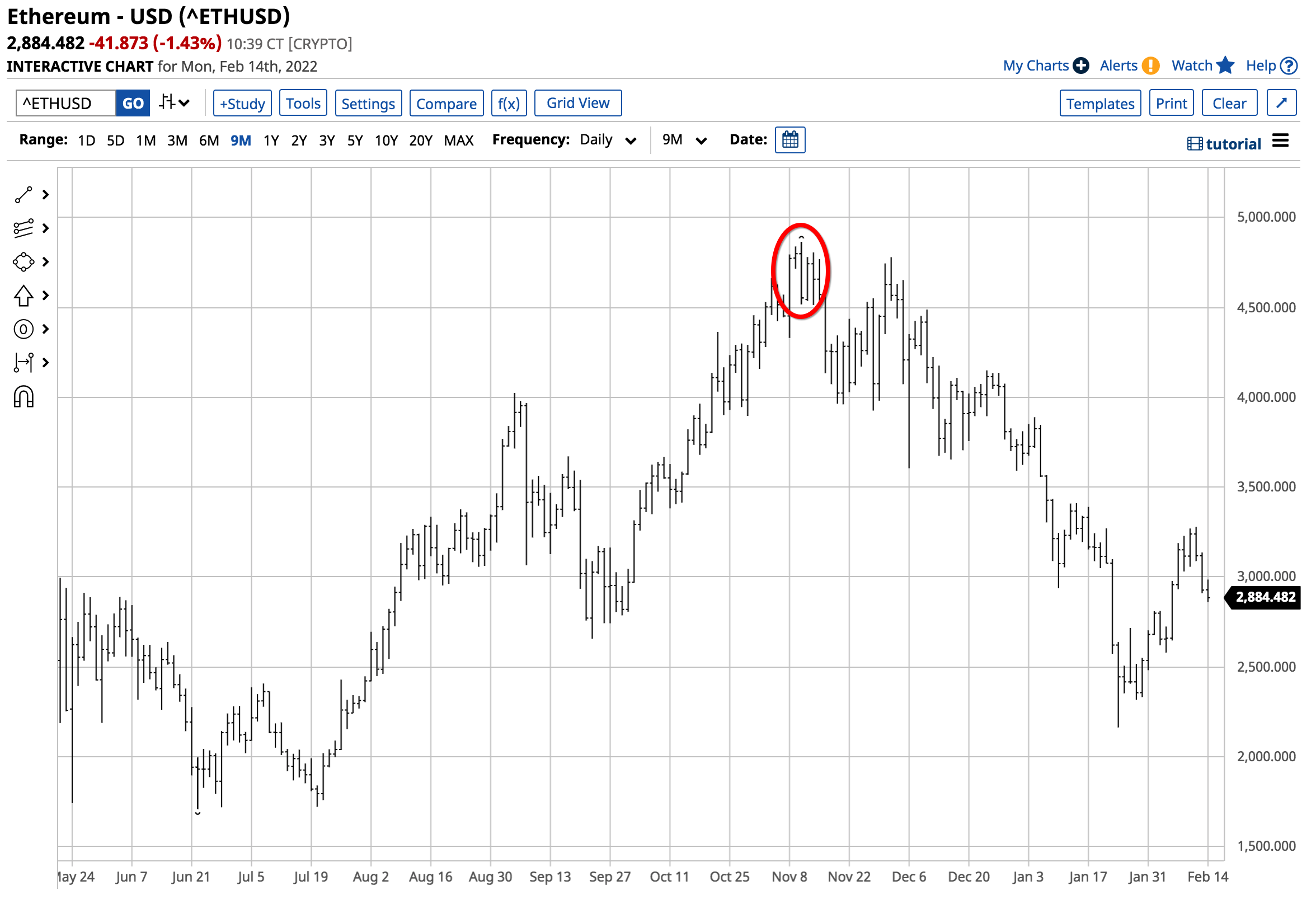
Task: Open the f(x) expression button
Action: tap(508, 103)
